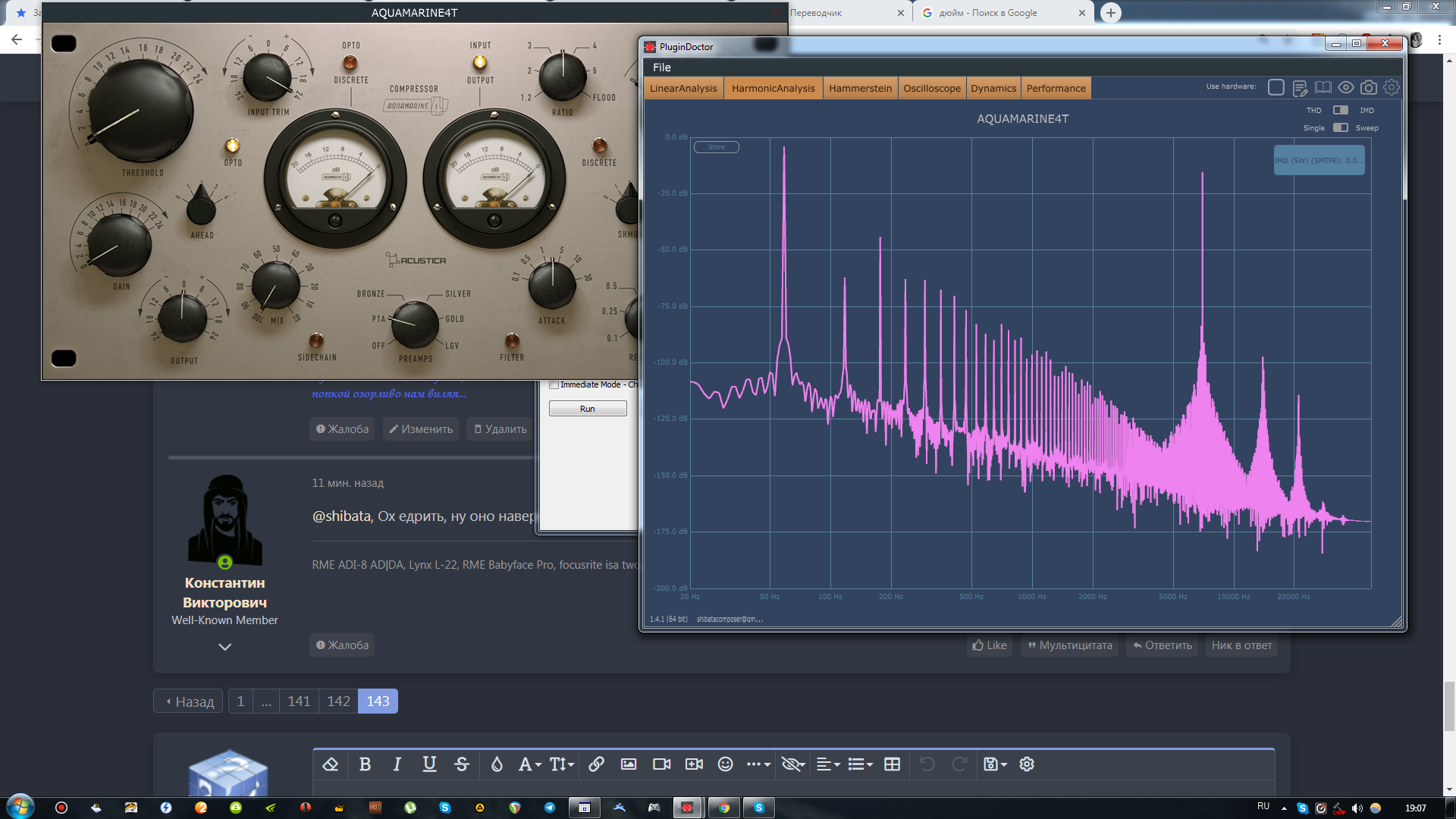Viewport: 1456px width, 819px height.
Task: Open the font family dropdown
Action: [529, 764]
